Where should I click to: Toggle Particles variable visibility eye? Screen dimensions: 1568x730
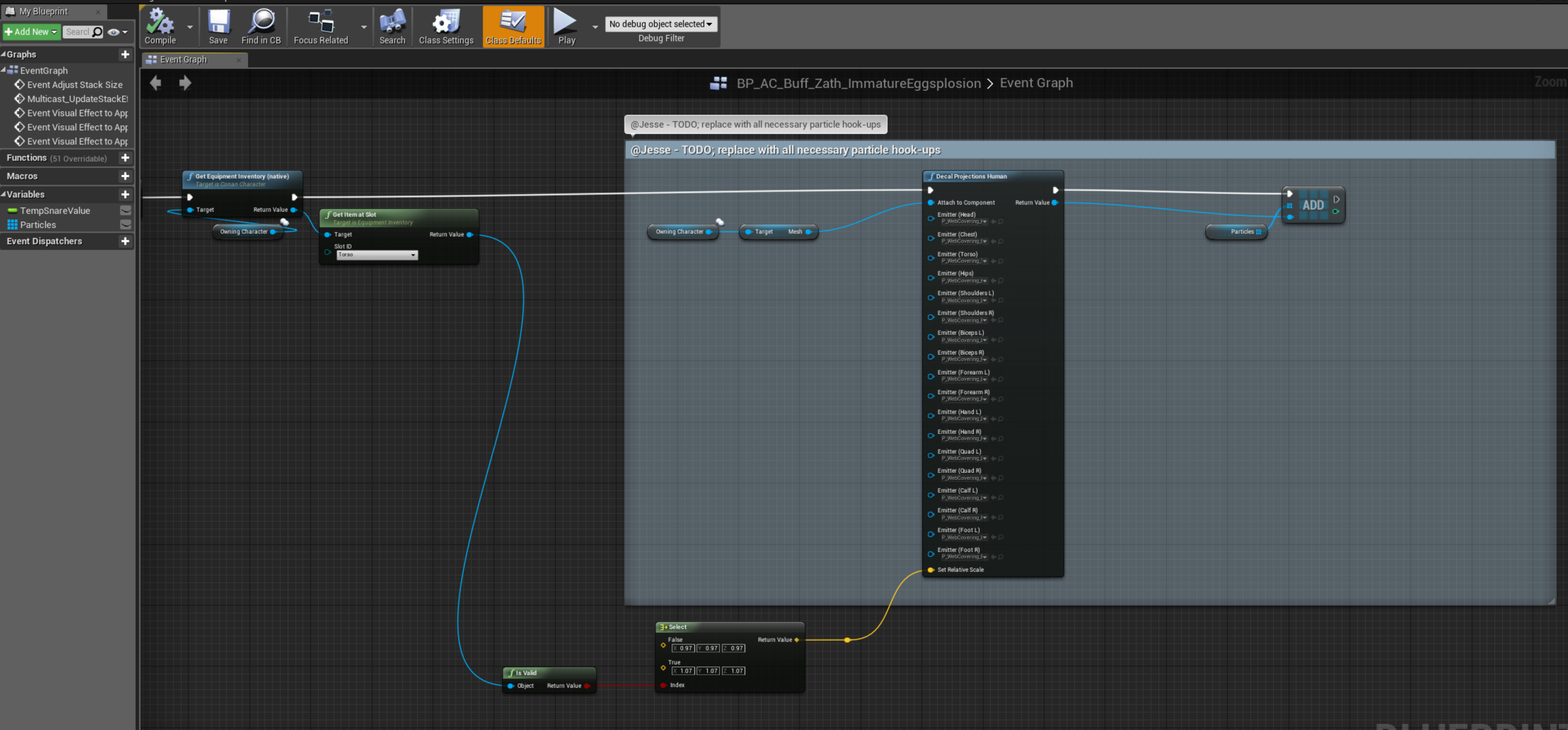[125, 224]
